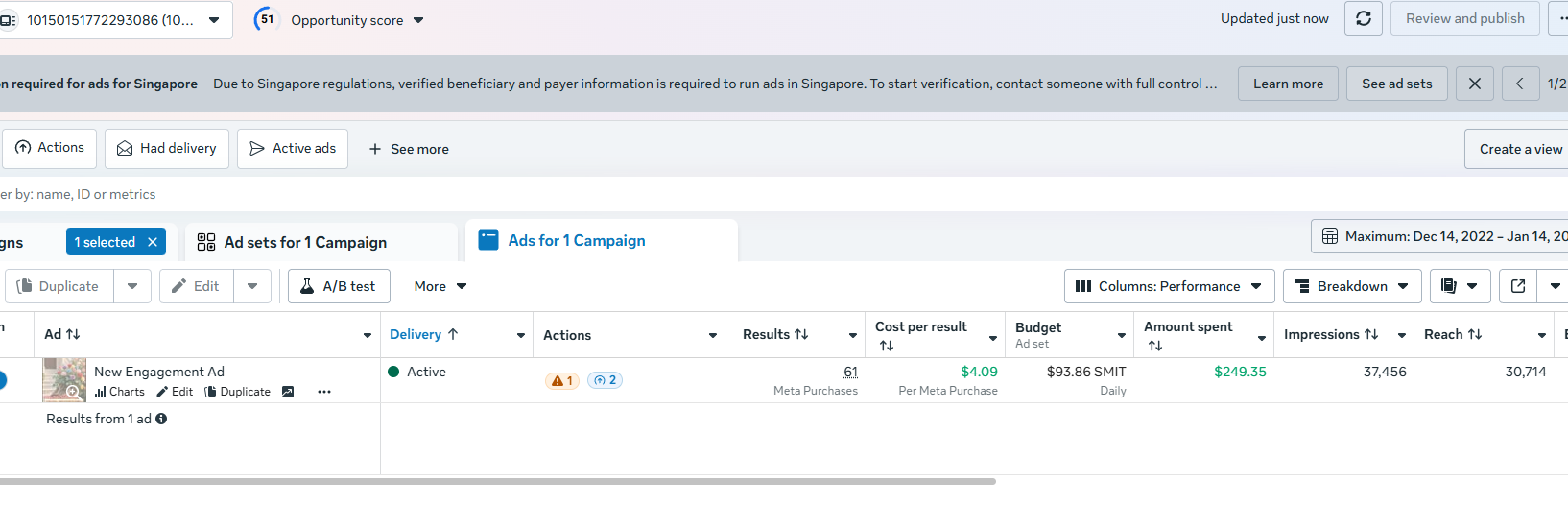The image size is (1568, 505).
Task: Toggle the New Engagement Ad on/off switch
Action: tap(2, 380)
